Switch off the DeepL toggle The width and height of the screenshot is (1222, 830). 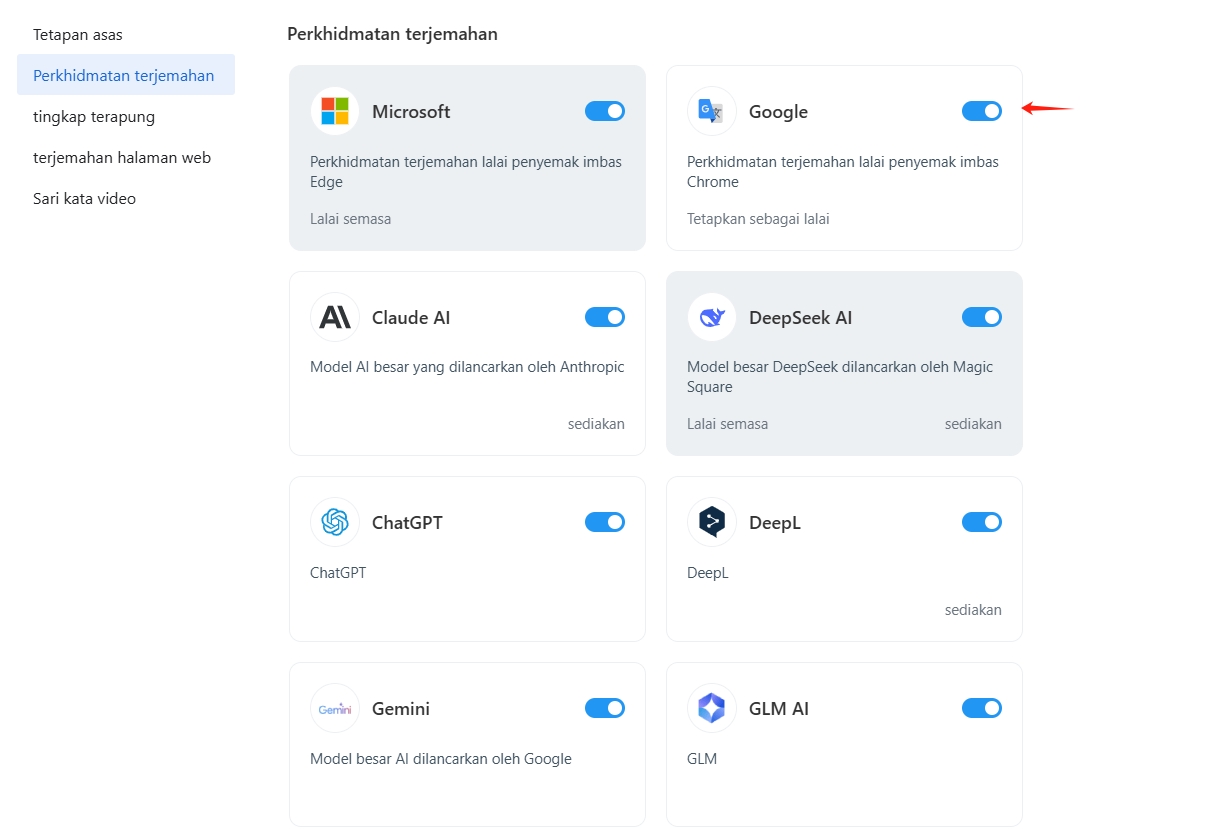982,522
